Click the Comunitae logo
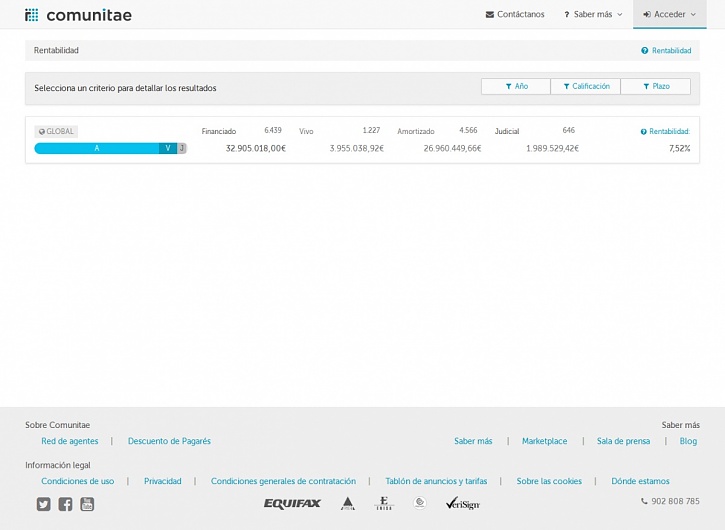The width and height of the screenshot is (725, 530). 78,15
